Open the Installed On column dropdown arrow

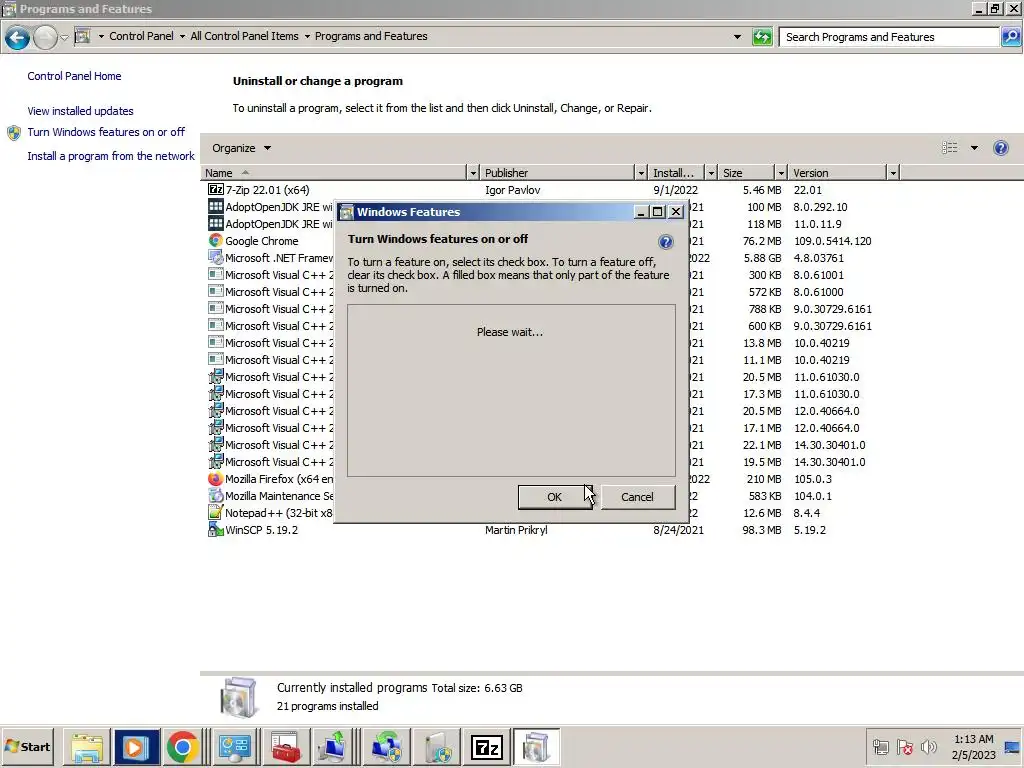pyautogui.click(x=711, y=172)
